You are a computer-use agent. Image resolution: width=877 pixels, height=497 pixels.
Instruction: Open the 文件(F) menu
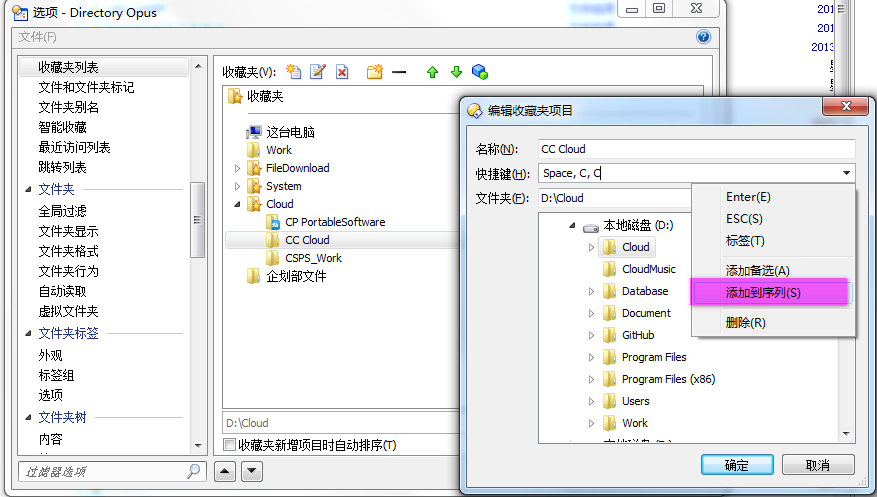[37, 37]
